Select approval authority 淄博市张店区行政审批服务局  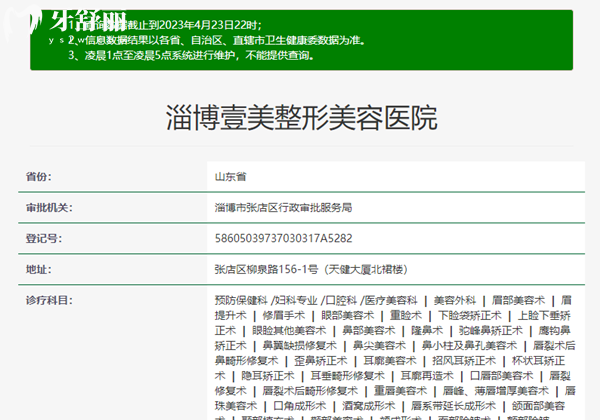pos(283,208)
